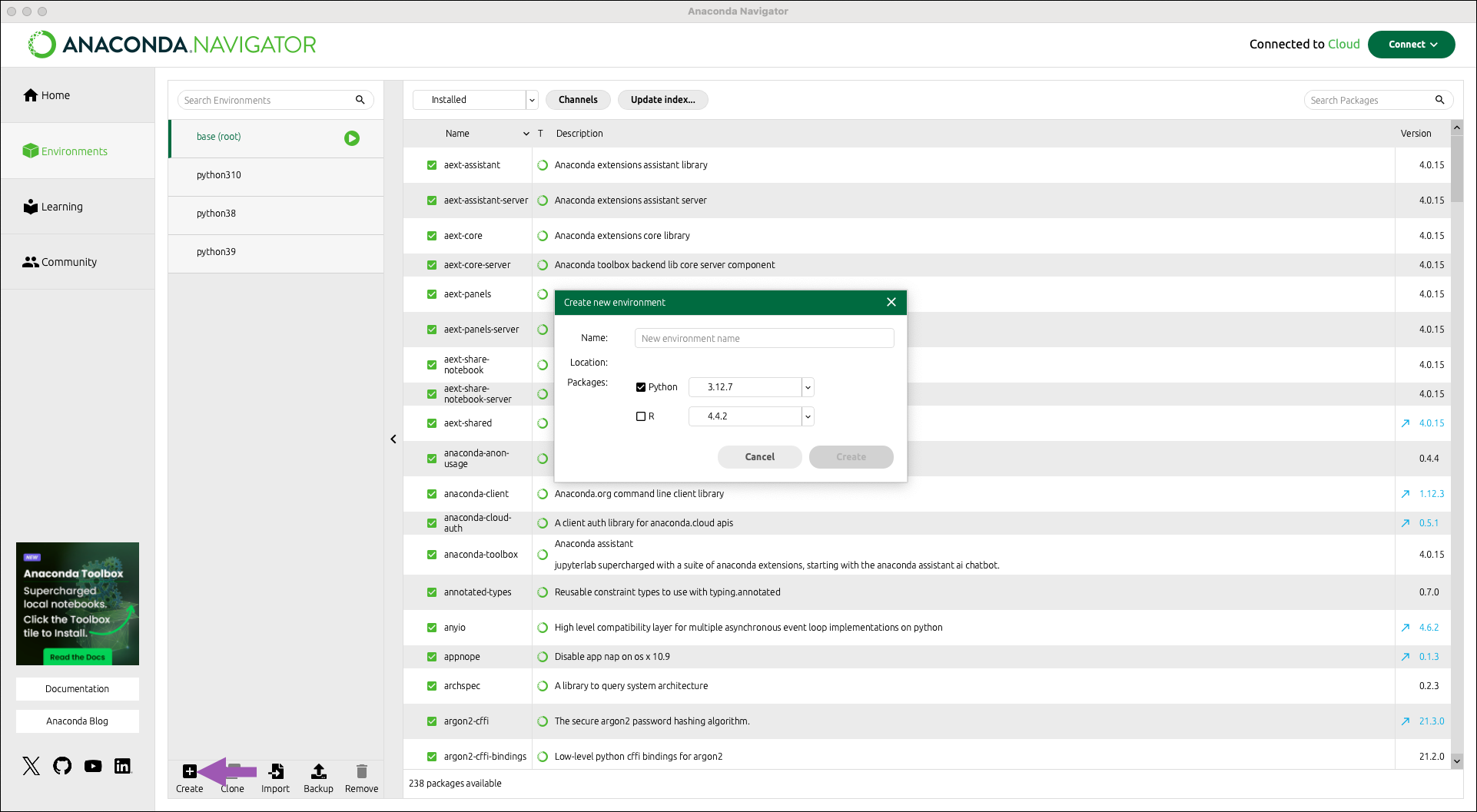Go to the Environments tab
The image size is (1477, 812).
(x=78, y=151)
